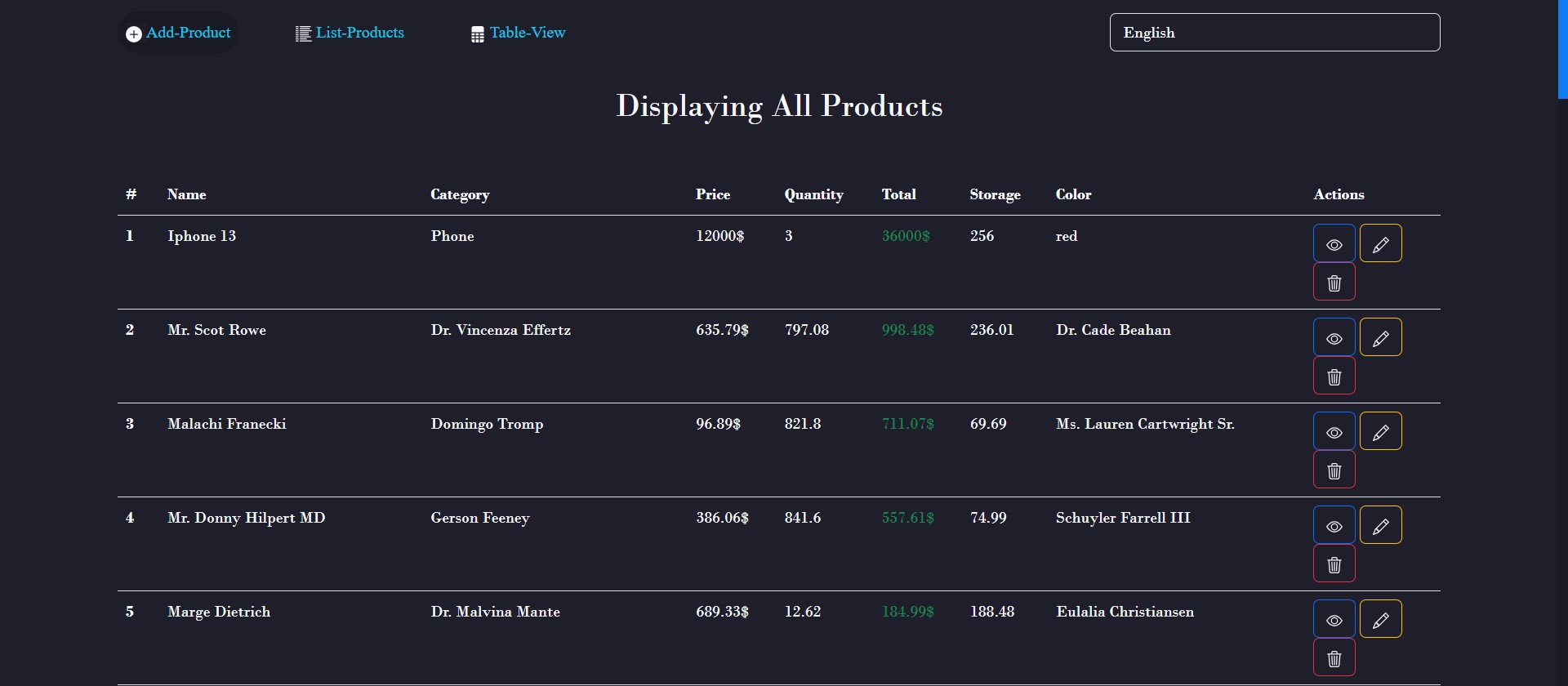Image resolution: width=1568 pixels, height=686 pixels.
Task: Open the Add-Product page
Action: (x=179, y=33)
